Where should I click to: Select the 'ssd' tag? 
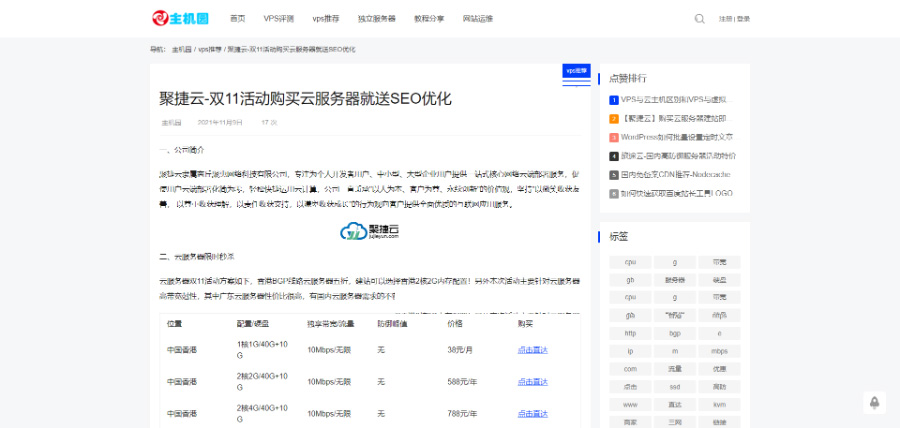coord(675,387)
